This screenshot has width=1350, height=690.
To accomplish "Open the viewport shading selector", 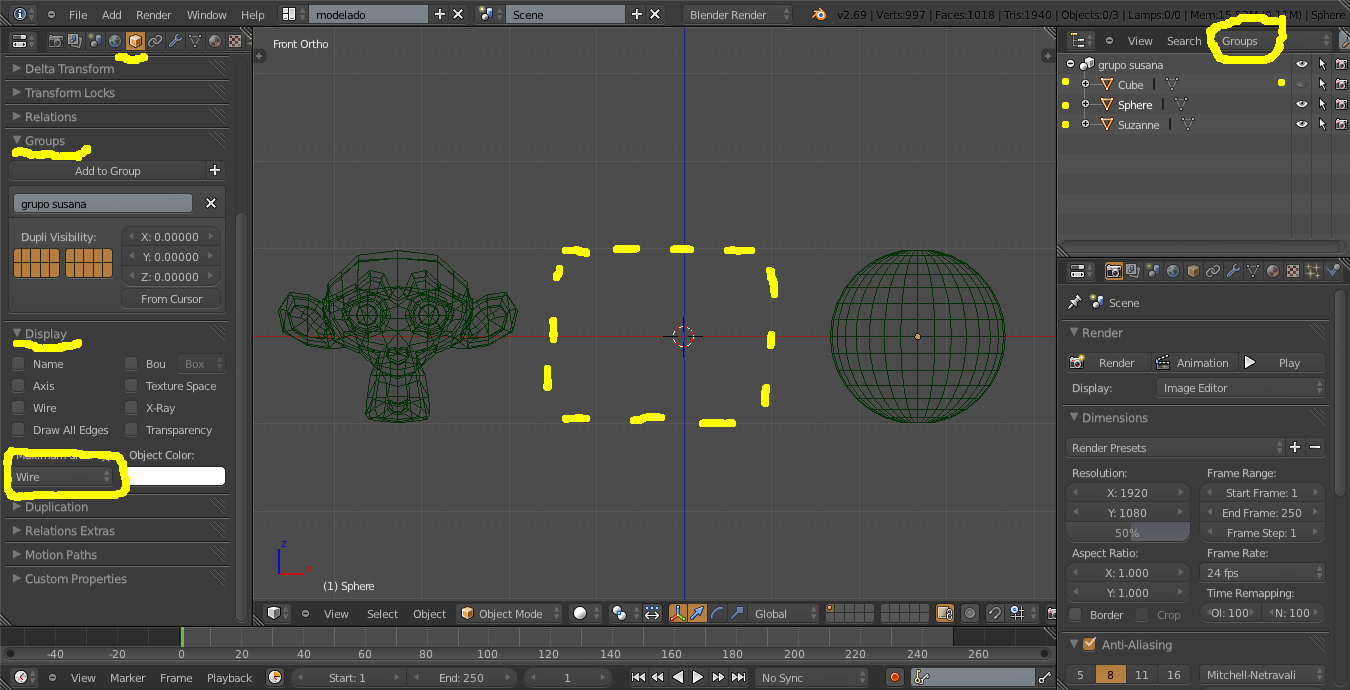I will coord(585,613).
